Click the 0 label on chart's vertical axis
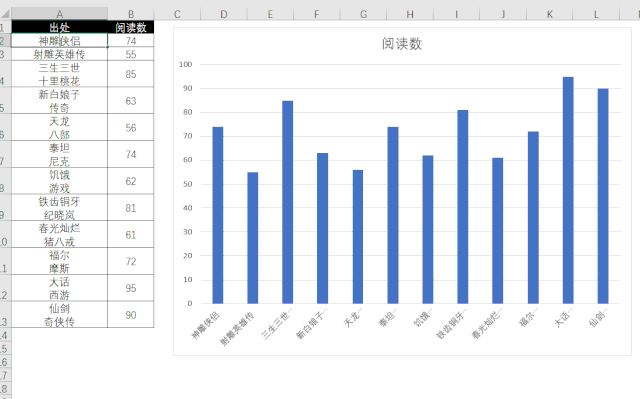Viewport: 640px width, 399px height. tap(190, 303)
